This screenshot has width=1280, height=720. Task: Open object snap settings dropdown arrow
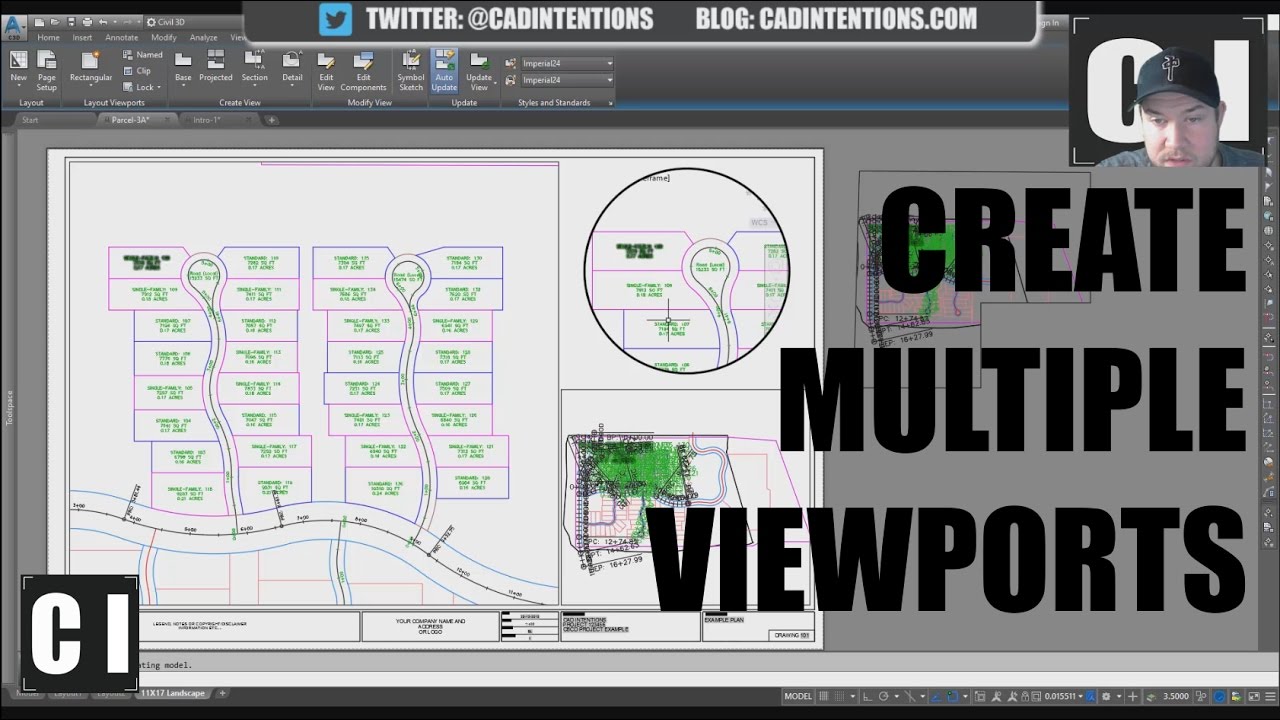965,697
